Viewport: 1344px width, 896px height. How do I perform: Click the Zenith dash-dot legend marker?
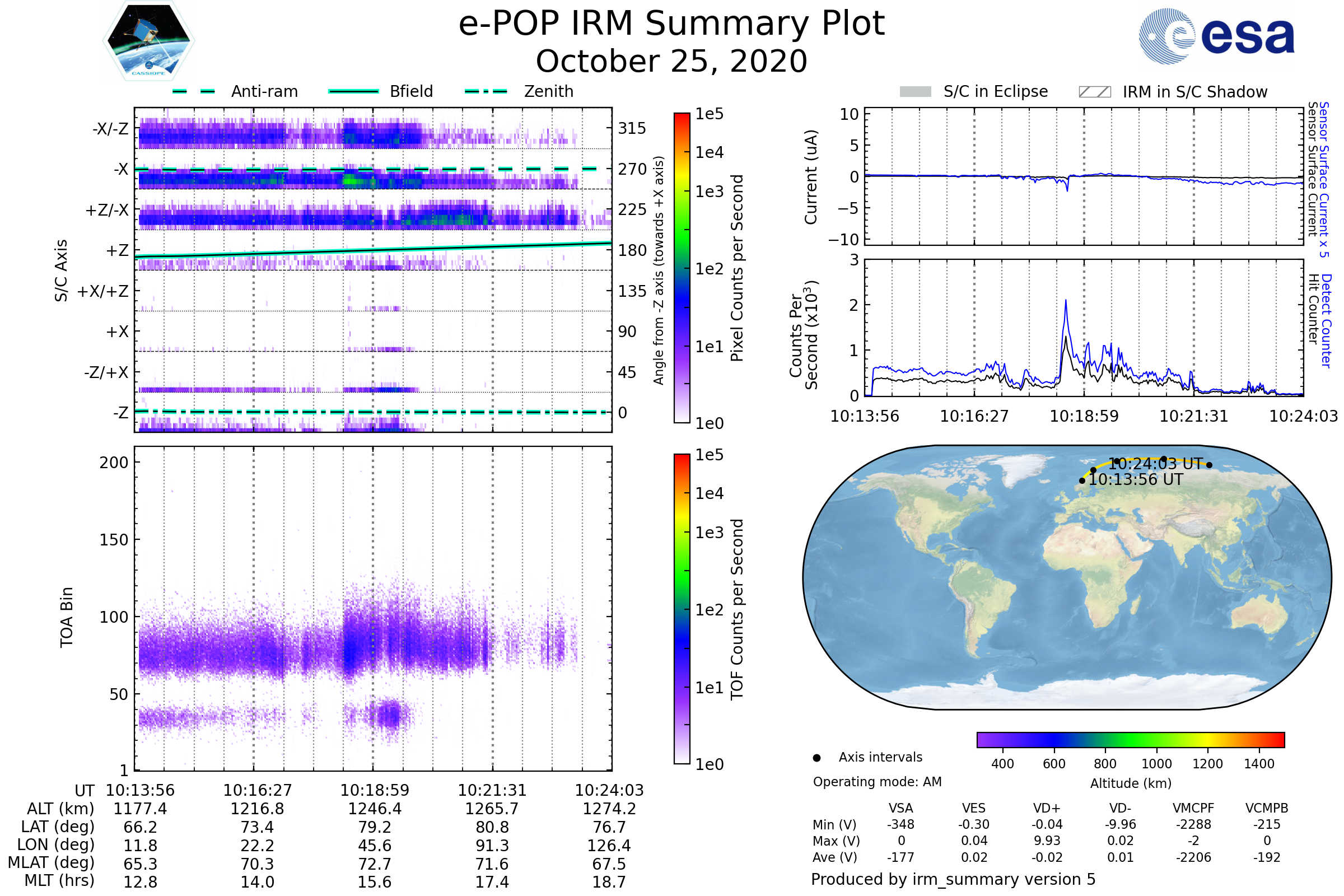486,91
